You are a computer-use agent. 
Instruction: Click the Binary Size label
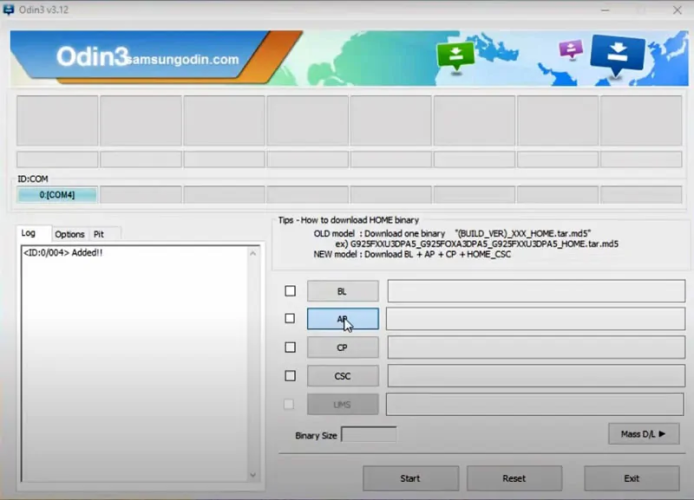click(316, 435)
